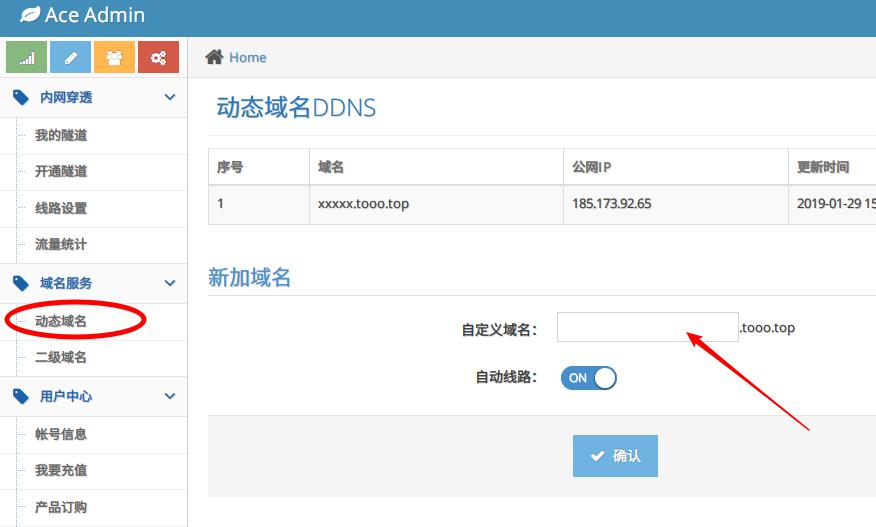
Task: Collapse the 用户中心 section chevron
Action: click(170, 396)
